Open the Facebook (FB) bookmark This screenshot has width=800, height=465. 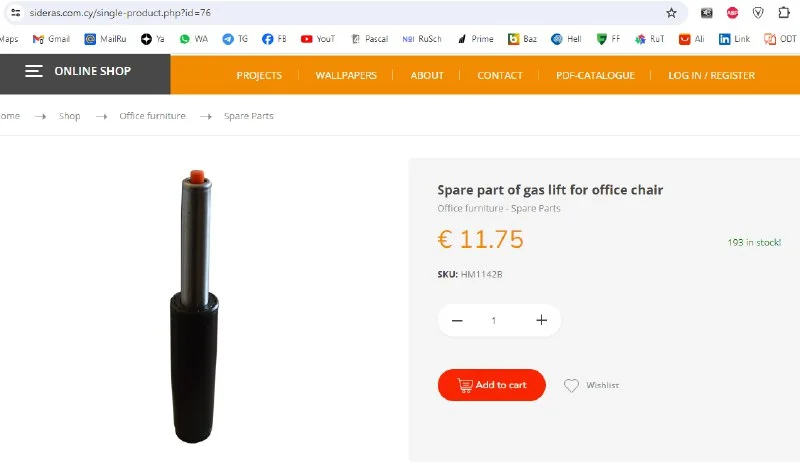pyautogui.click(x=274, y=39)
